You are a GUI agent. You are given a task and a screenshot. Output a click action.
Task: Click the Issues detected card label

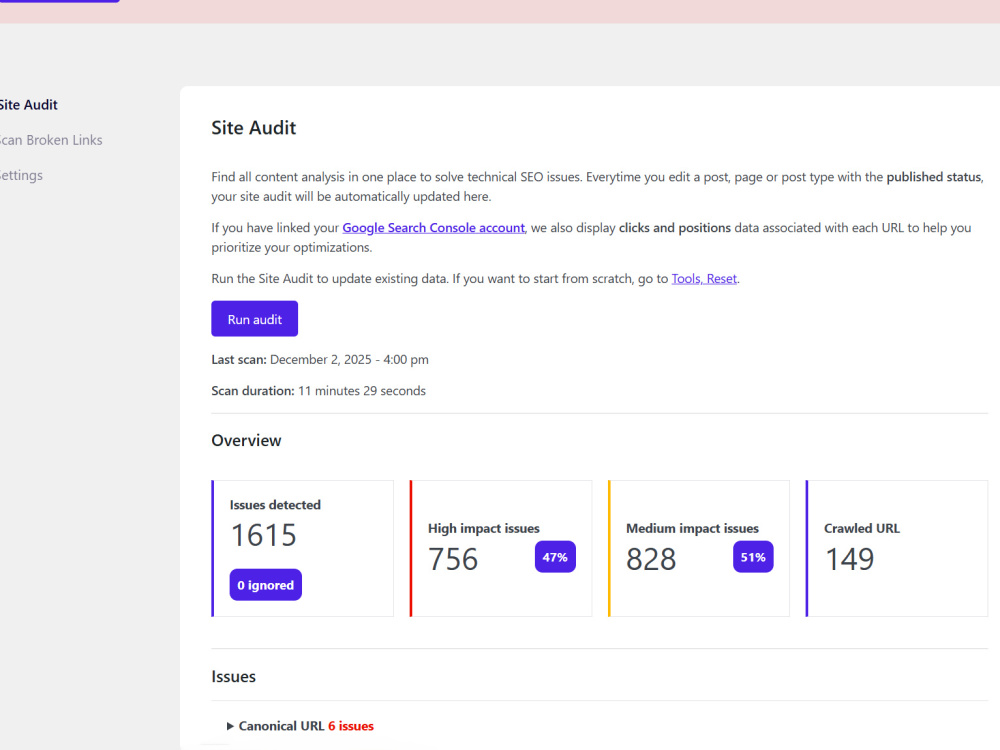(275, 505)
